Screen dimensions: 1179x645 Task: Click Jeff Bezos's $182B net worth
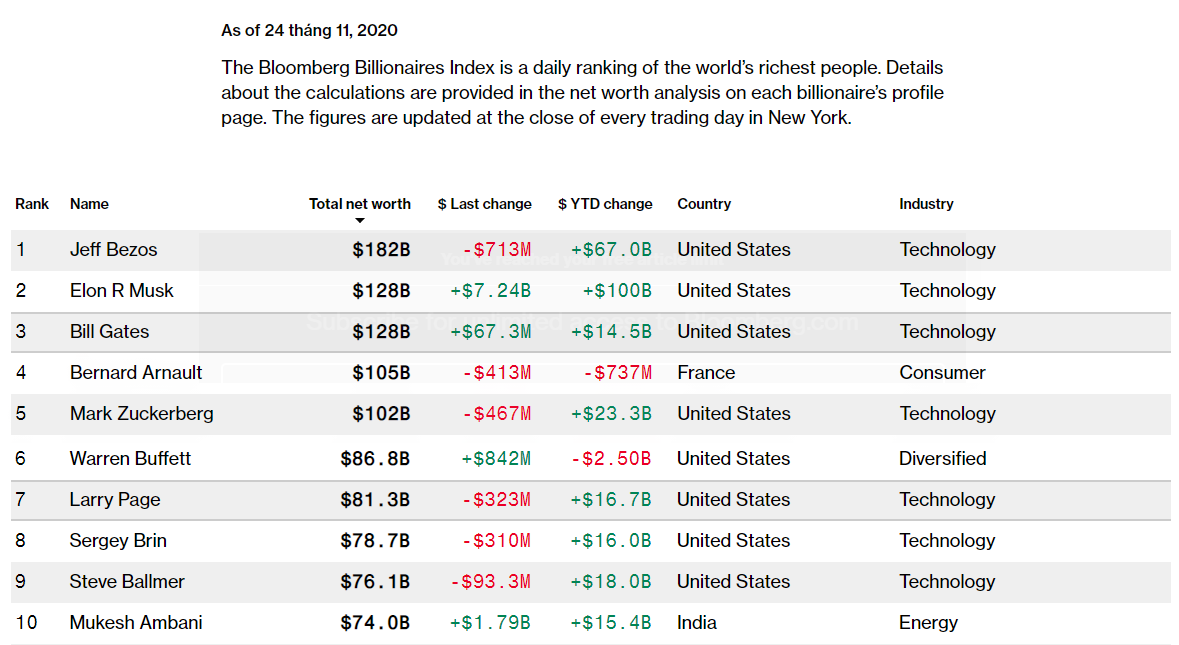coord(381,250)
